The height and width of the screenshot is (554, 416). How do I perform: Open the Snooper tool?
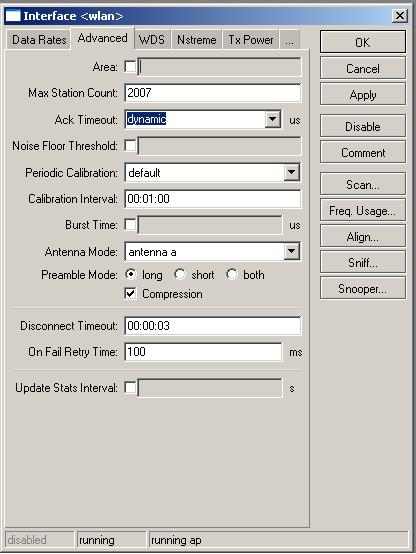tap(363, 289)
